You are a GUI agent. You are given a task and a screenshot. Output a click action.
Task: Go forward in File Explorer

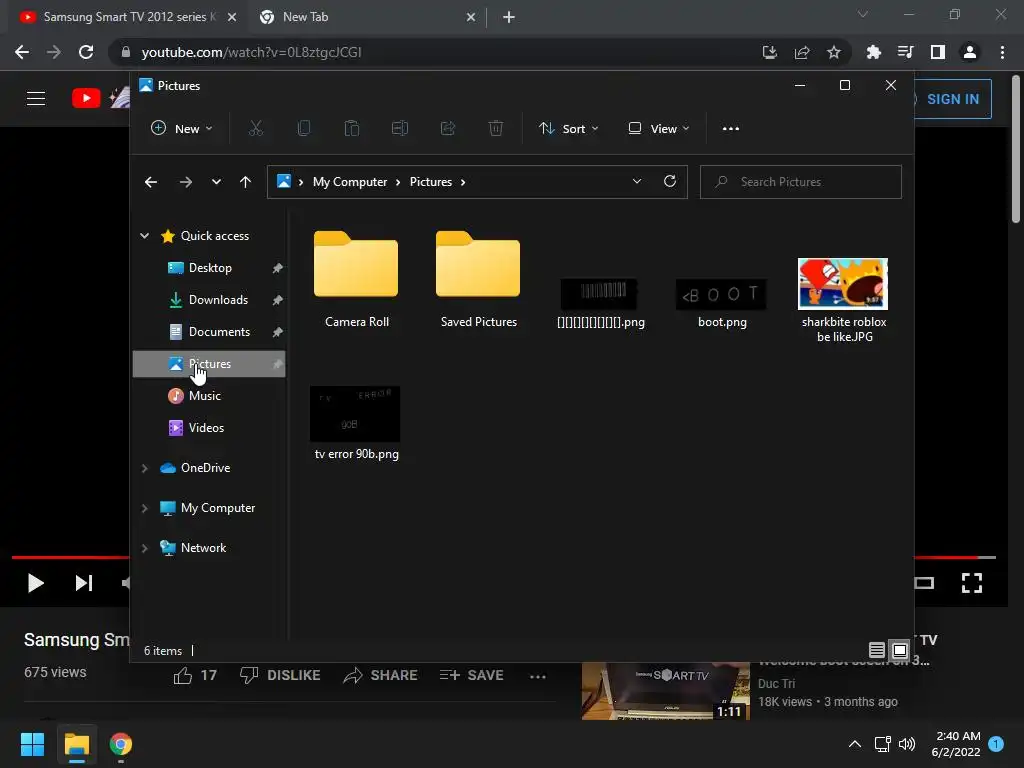pyautogui.click(x=185, y=182)
